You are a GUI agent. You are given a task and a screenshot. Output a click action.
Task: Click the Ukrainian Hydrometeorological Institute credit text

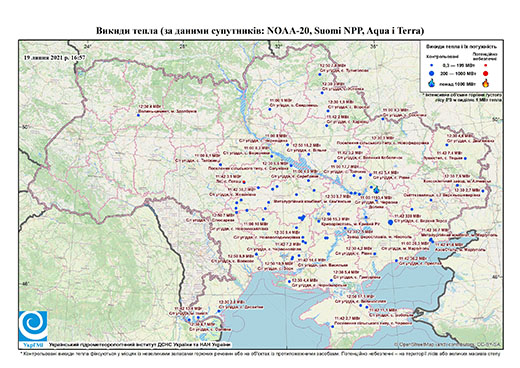(140, 344)
